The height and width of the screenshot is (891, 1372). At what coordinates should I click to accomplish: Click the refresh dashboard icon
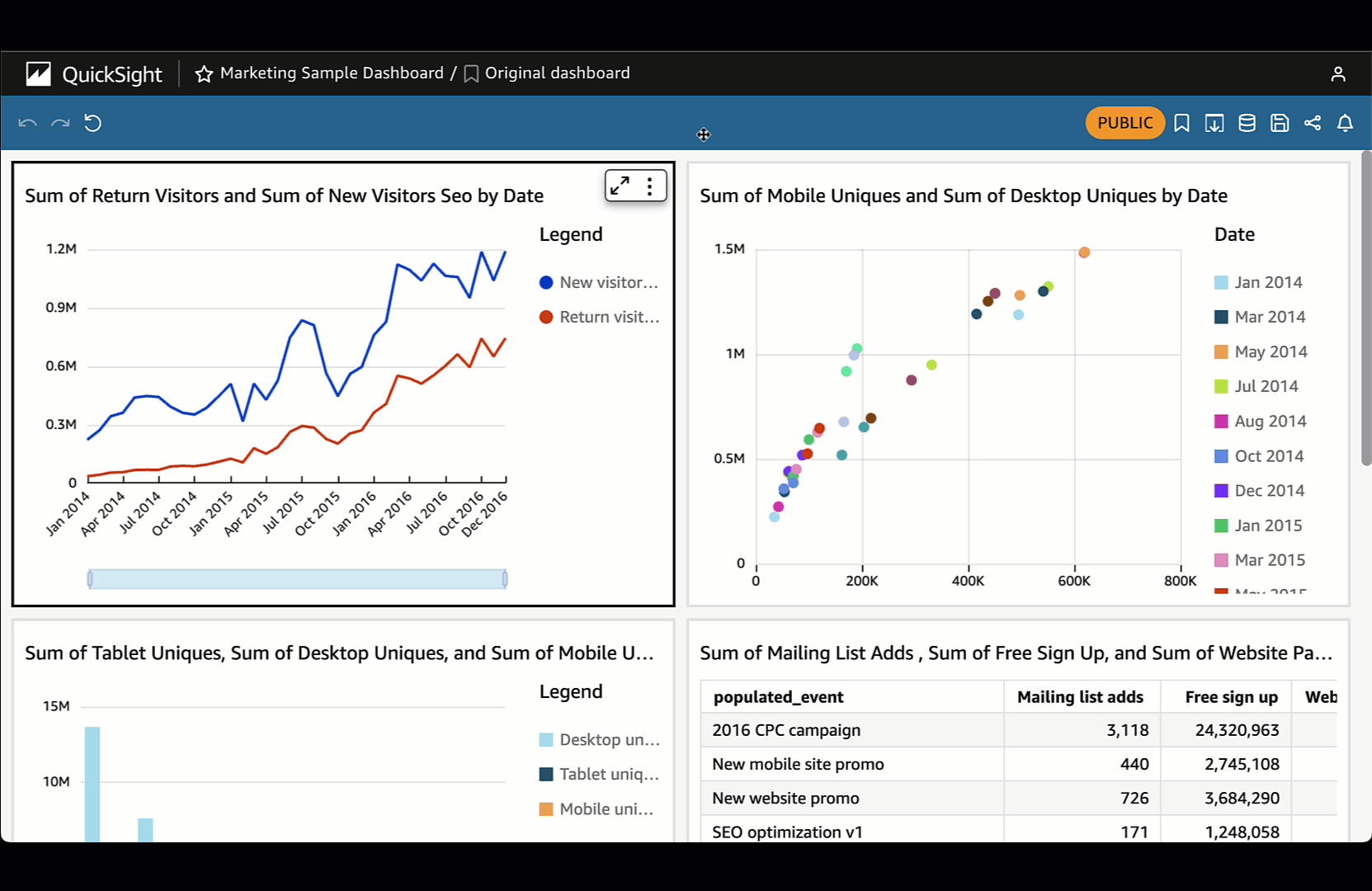click(93, 122)
